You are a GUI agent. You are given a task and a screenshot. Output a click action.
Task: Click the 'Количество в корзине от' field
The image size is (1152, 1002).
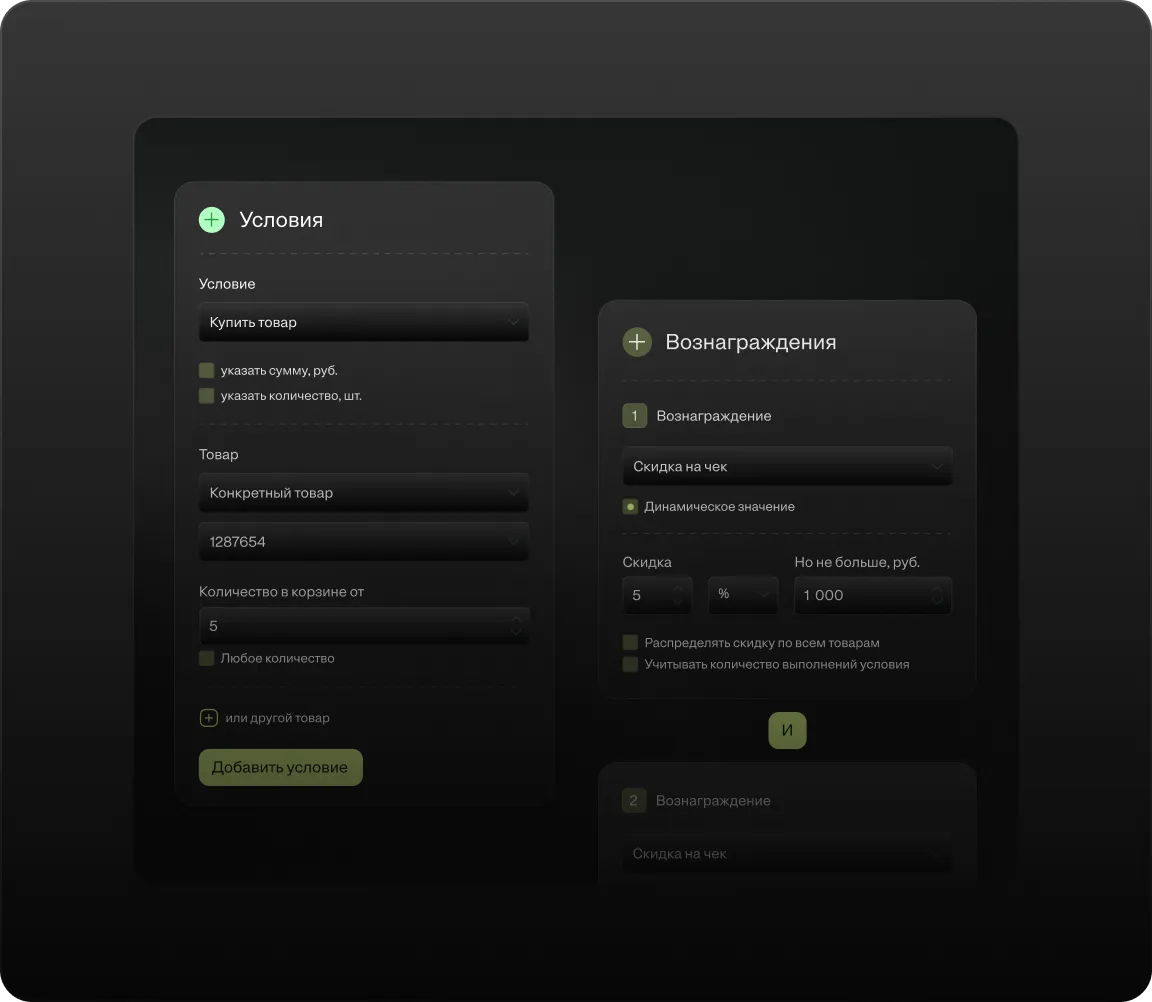click(364, 626)
